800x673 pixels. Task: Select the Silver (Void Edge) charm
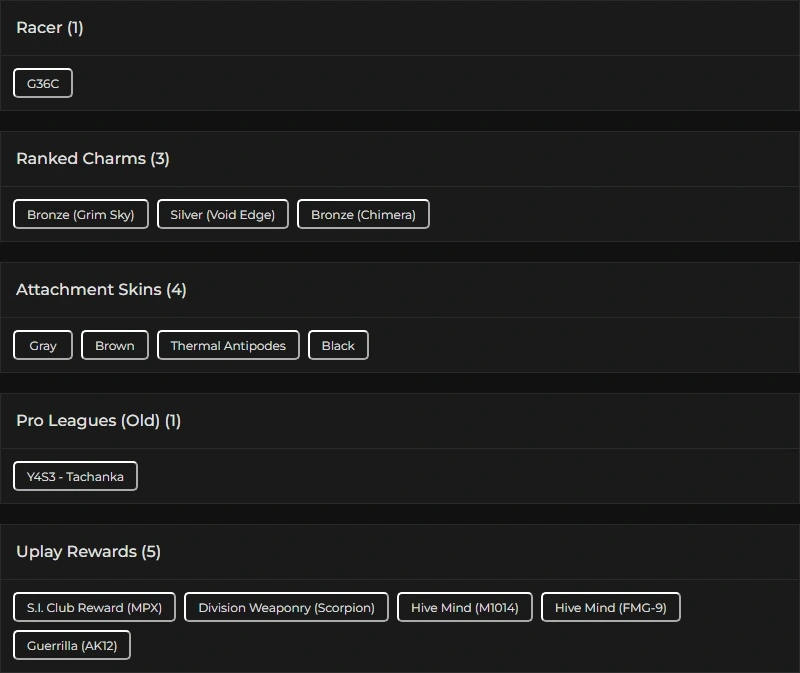point(222,215)
